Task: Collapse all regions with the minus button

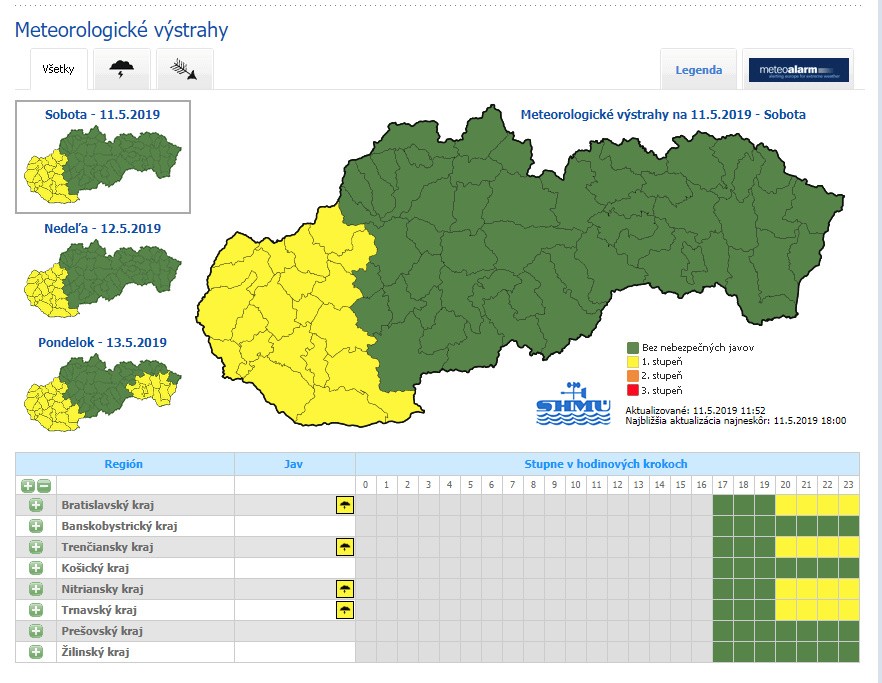Action: click(43, 485)
